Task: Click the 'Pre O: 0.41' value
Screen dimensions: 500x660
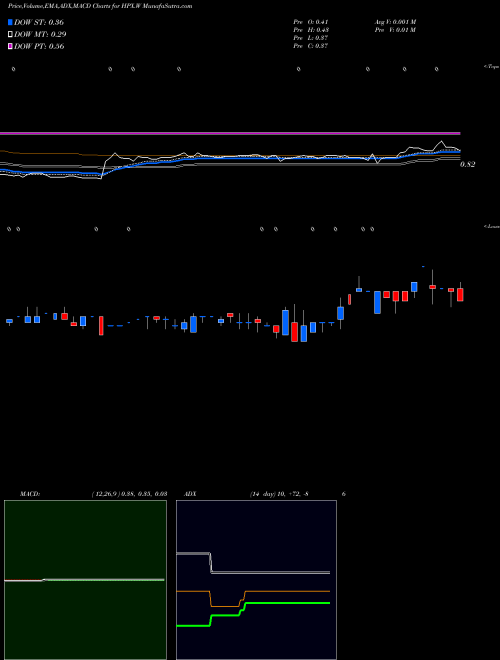Action: coord(311,22)
